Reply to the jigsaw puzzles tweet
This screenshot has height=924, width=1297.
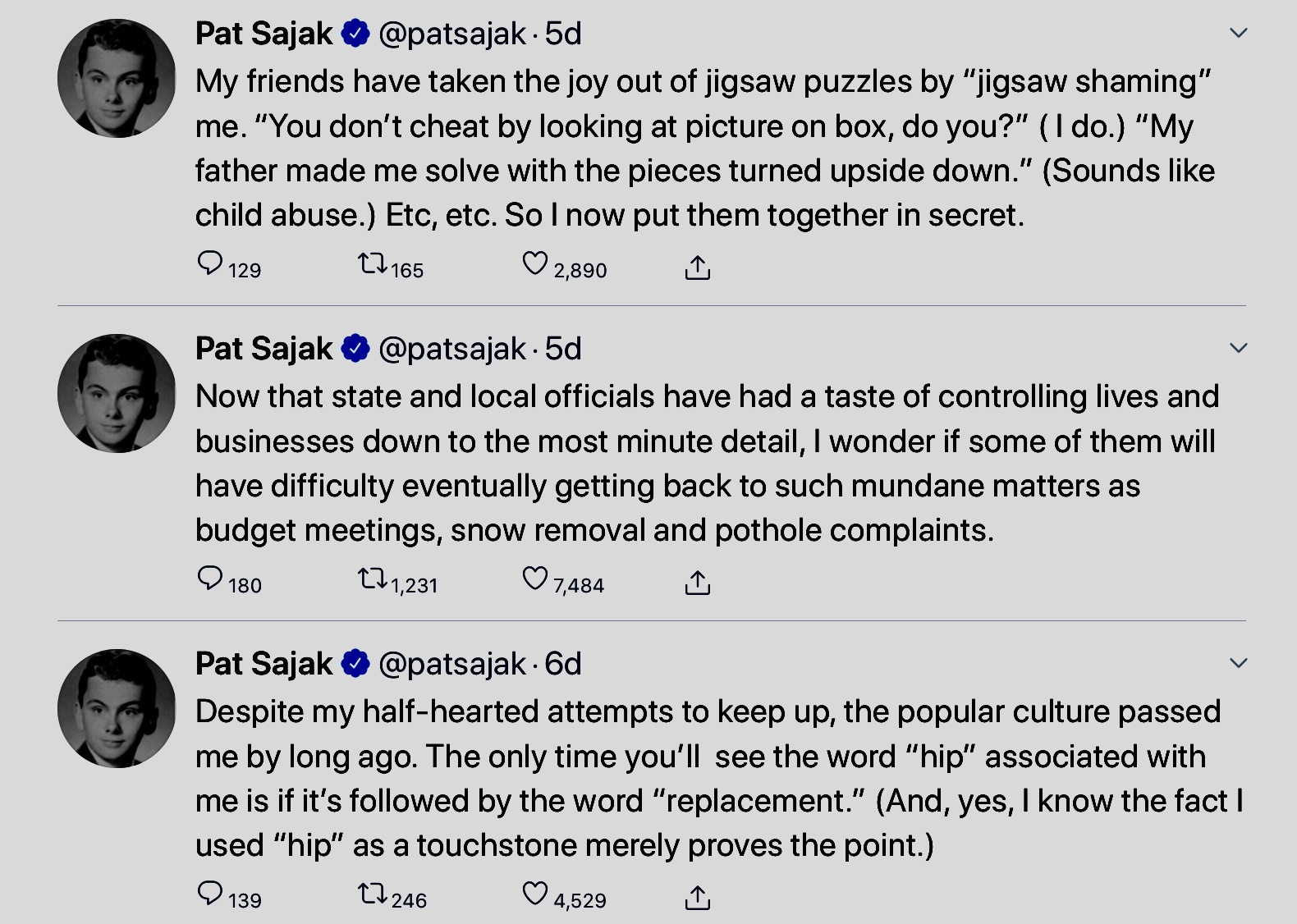[x=210, y=264]
